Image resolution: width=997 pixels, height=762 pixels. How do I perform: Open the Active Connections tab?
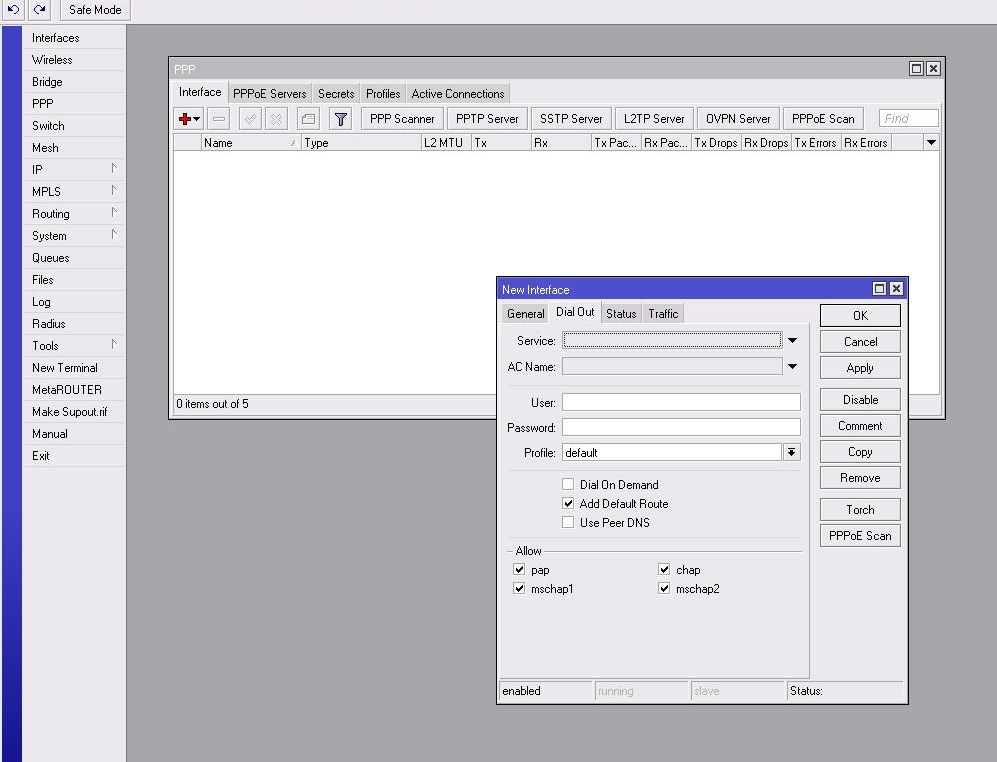(458, 94)
